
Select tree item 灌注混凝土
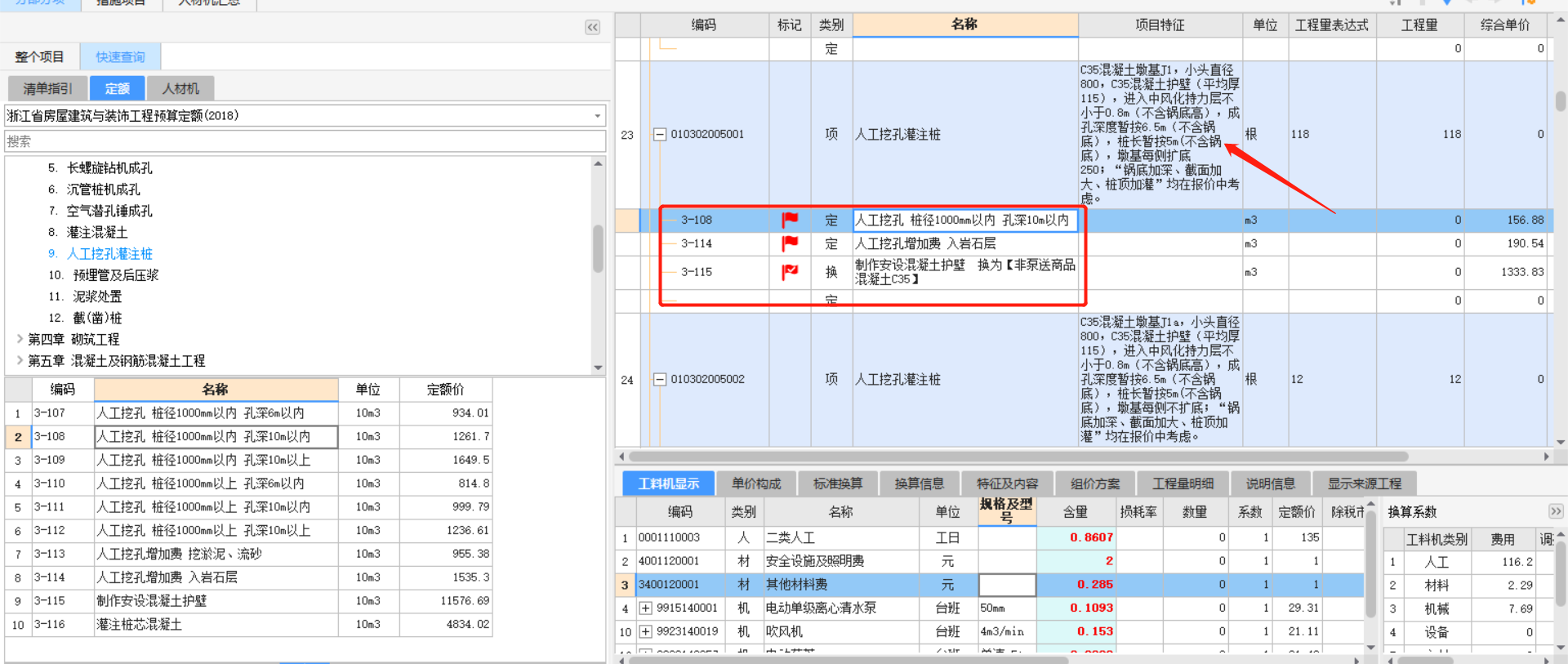point(97,232)
